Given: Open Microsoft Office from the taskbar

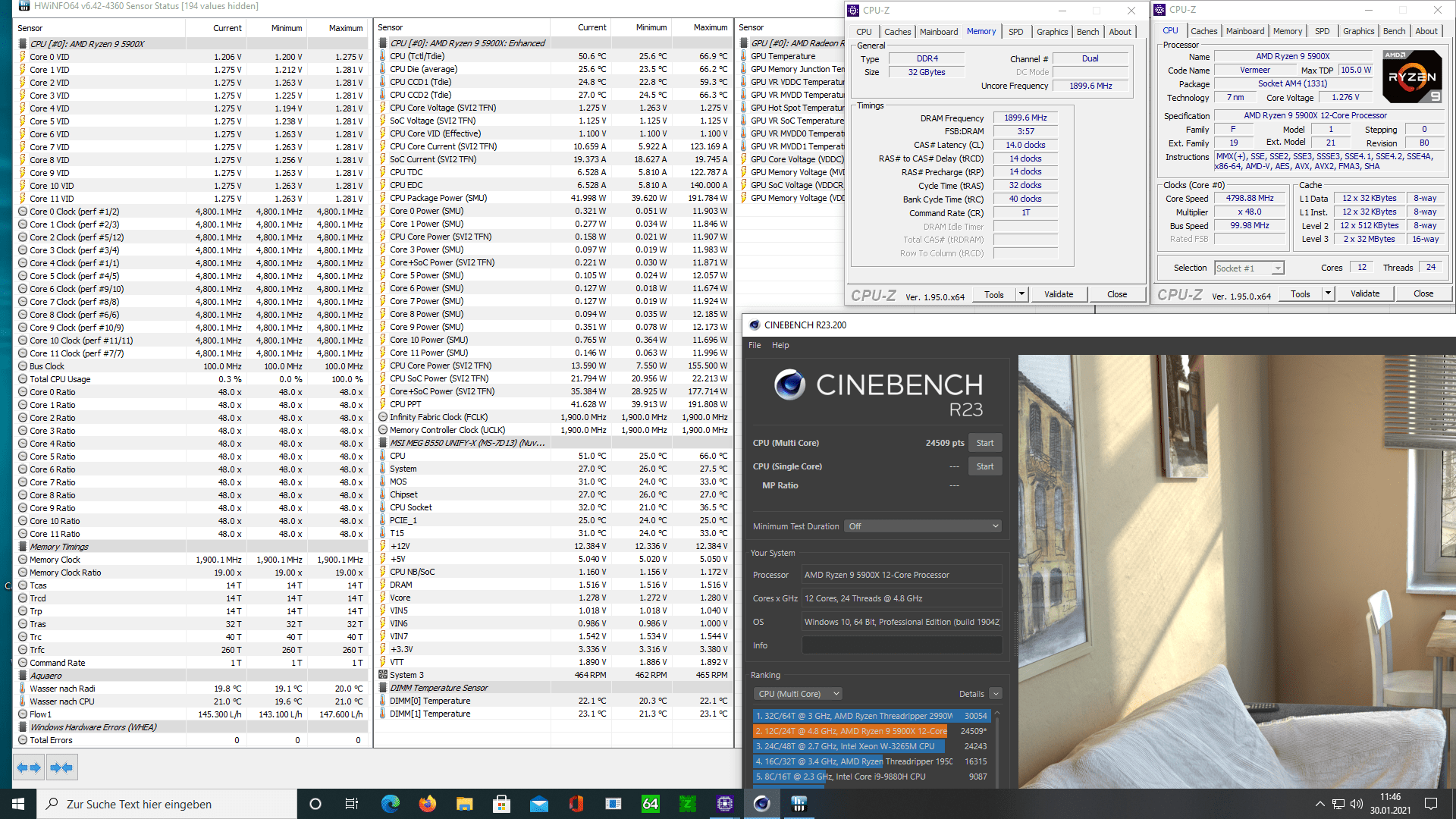Looking at the screenshot, I should [x=576, y=804].
